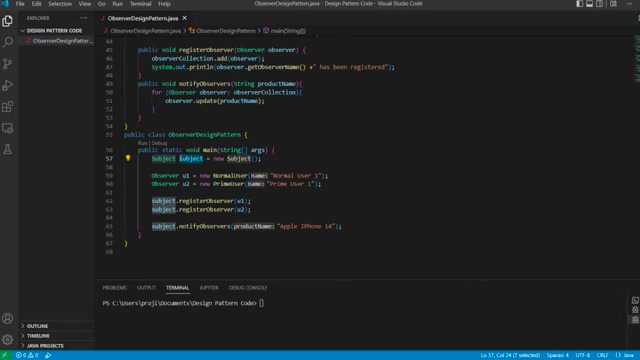
Task: Open the Selection menu
Action: coord(60,4)
